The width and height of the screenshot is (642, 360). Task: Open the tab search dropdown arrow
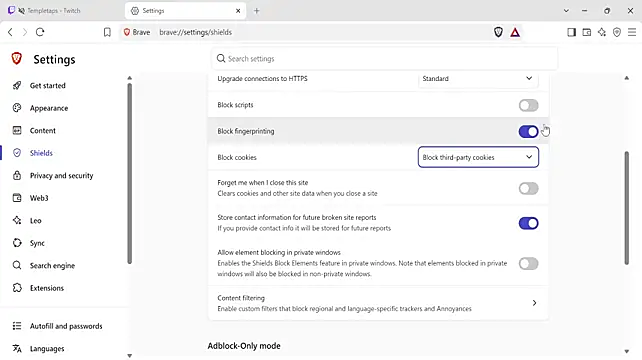click(566, 11)
